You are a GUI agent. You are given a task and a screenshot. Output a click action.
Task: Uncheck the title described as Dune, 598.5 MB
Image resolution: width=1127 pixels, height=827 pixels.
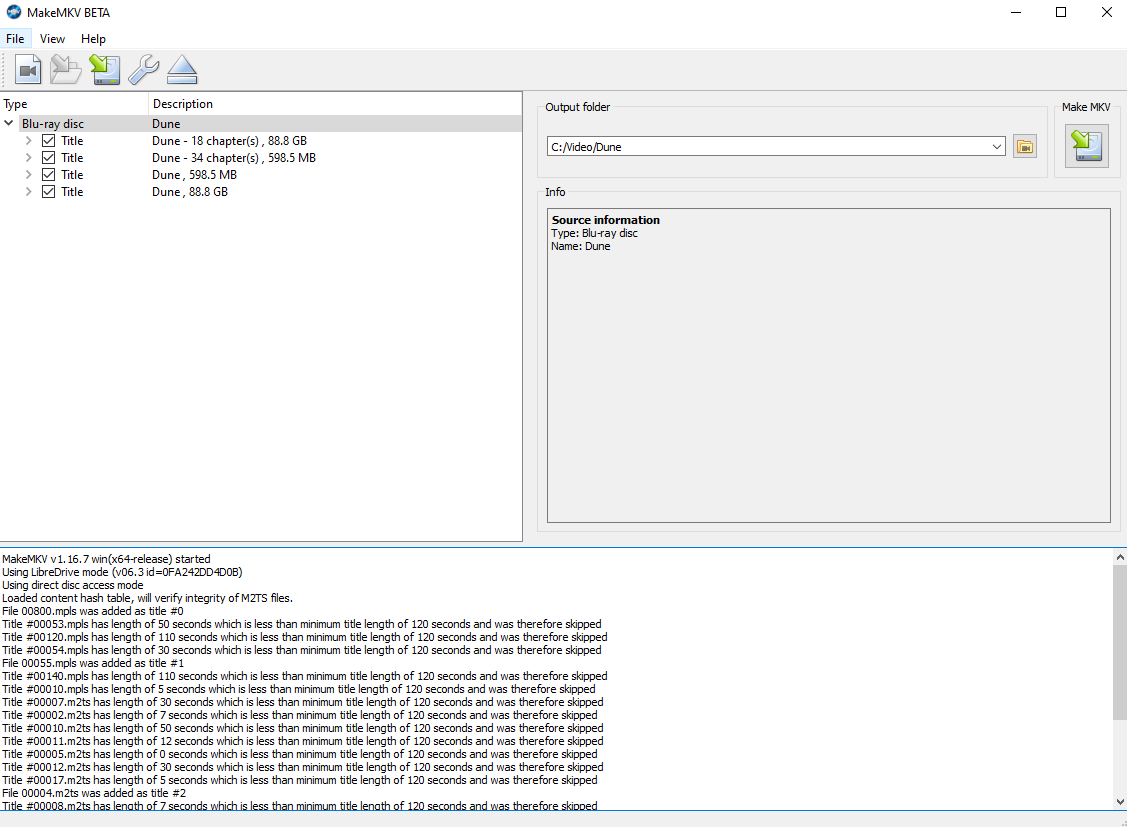pyautogui.click(x=48, y=175)
